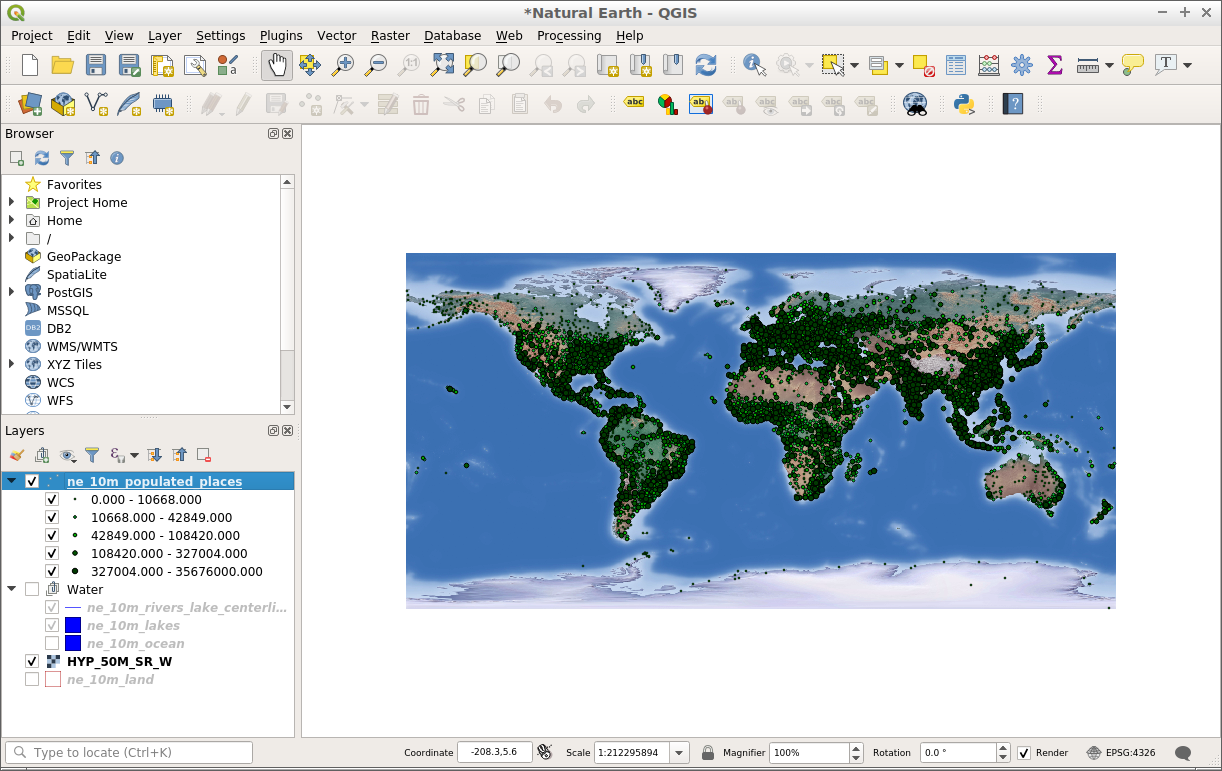The width and height of the screenshot is (1222, 771).
Task: Open the Processing Toolbox gear icon
Action: point(1021,65)
